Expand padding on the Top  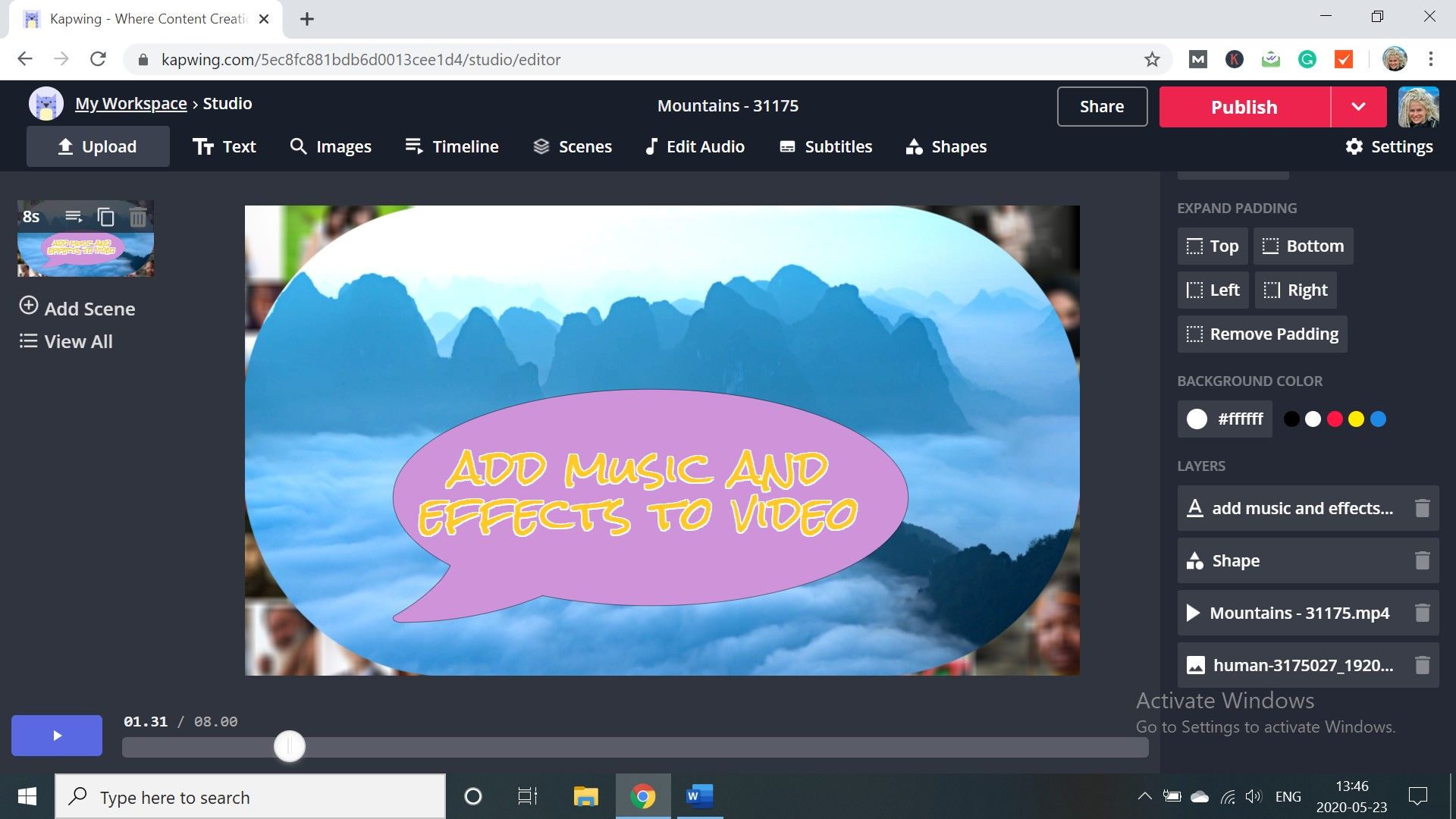point(1212,246)
